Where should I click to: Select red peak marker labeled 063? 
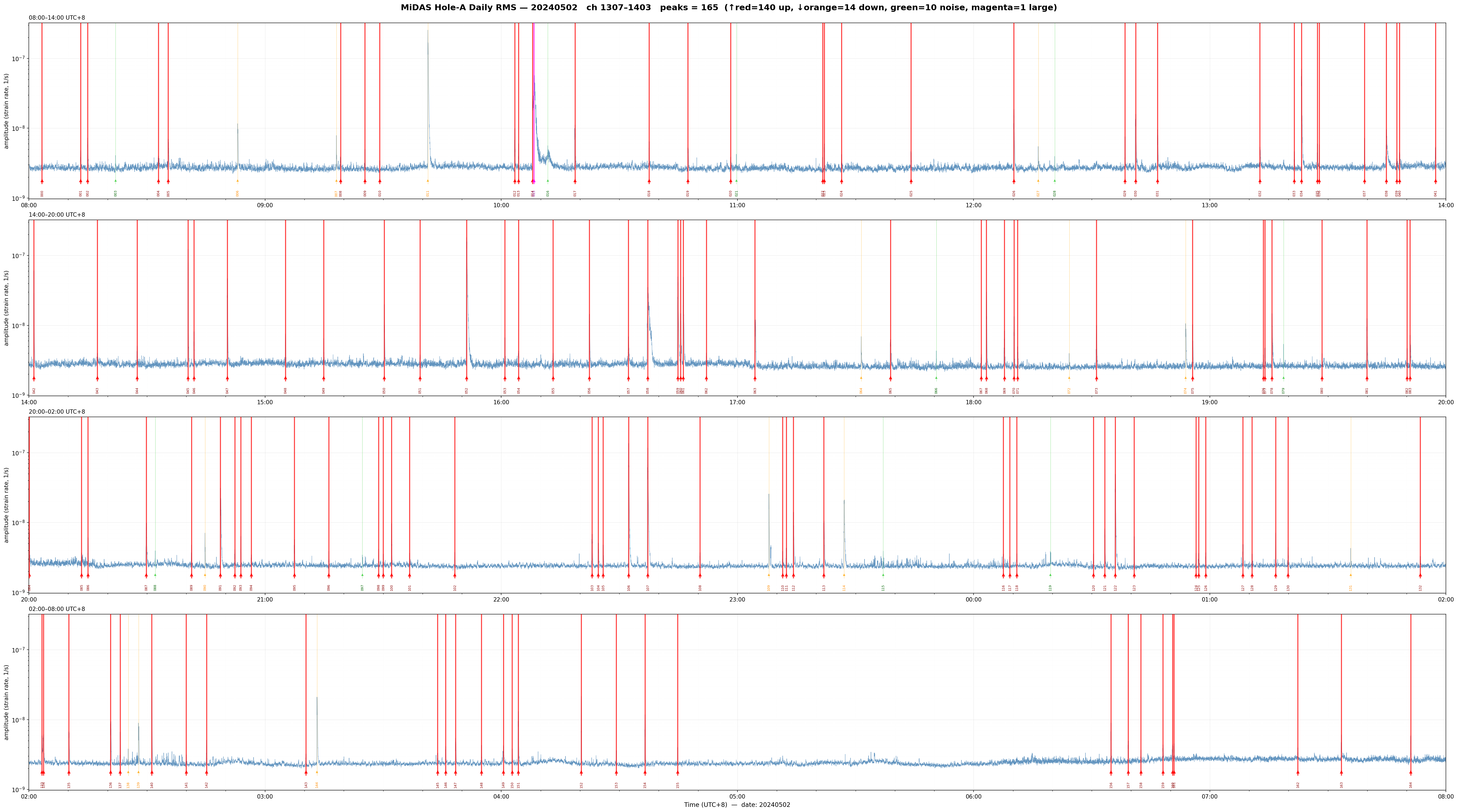[x=755, y=378]
